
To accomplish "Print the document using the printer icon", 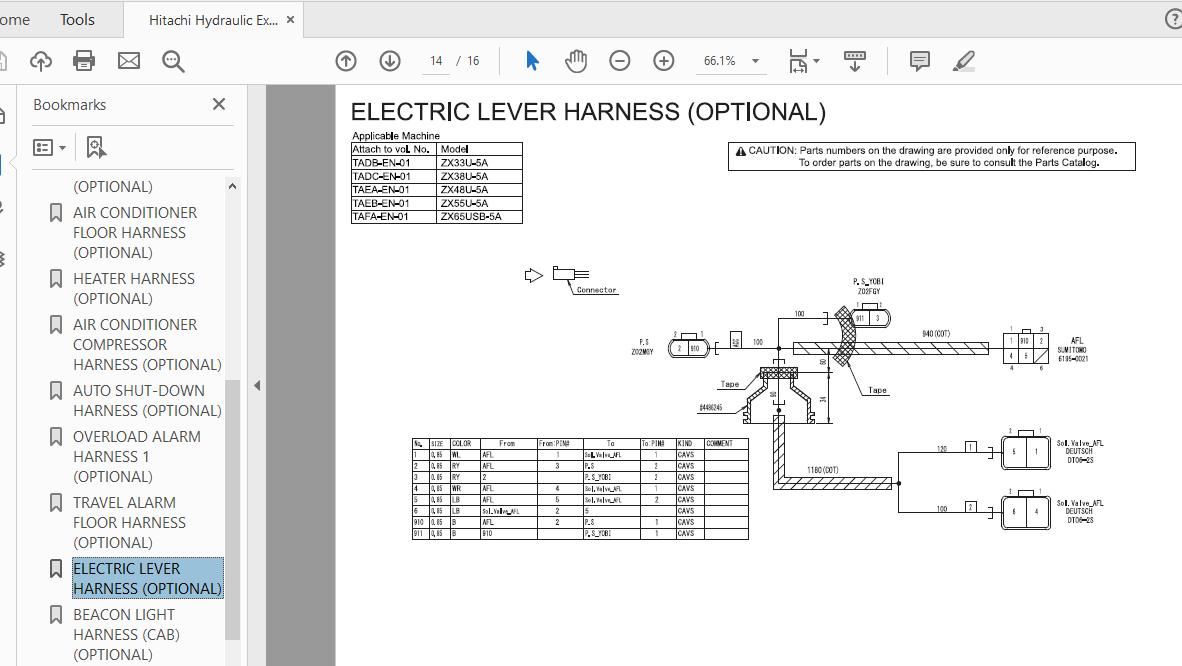I will click(x=84, y=61).
